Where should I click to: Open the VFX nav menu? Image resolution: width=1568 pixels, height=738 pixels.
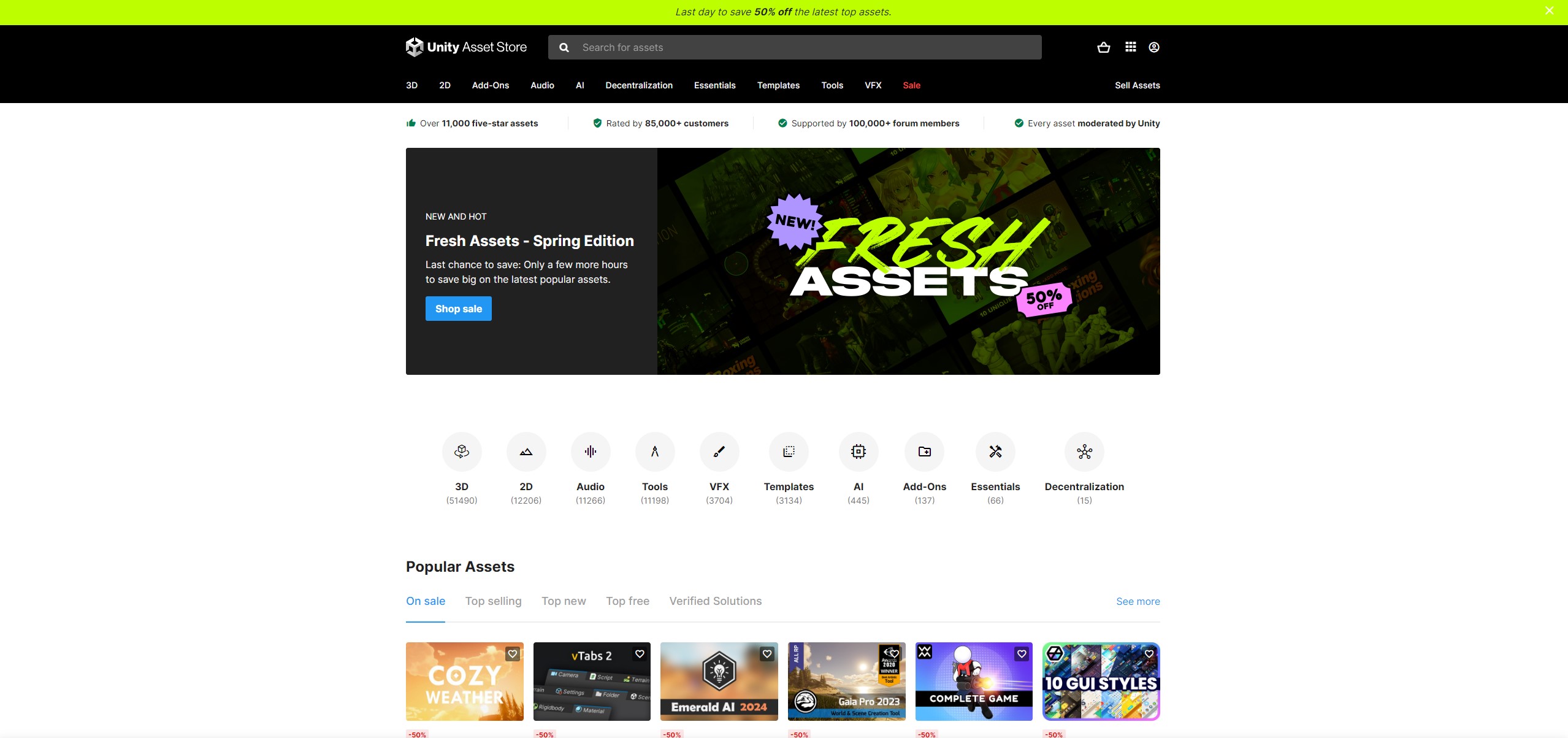tap(873, 85)
